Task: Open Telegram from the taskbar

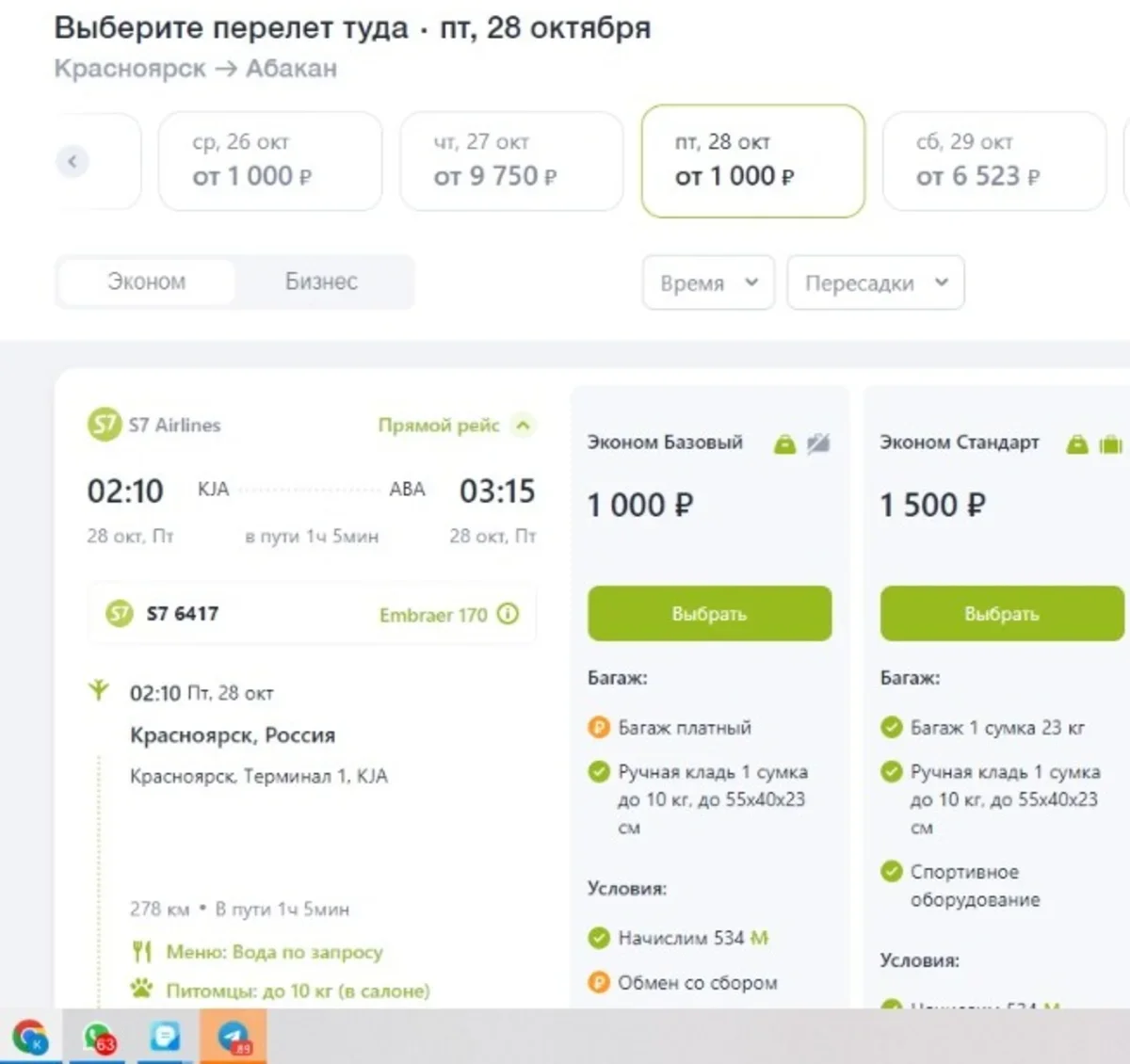Action: click(x=233, y=1037)
